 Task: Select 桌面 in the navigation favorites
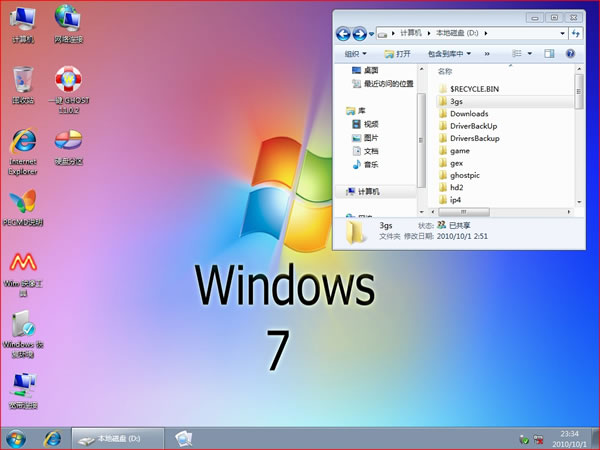[370, 71]
